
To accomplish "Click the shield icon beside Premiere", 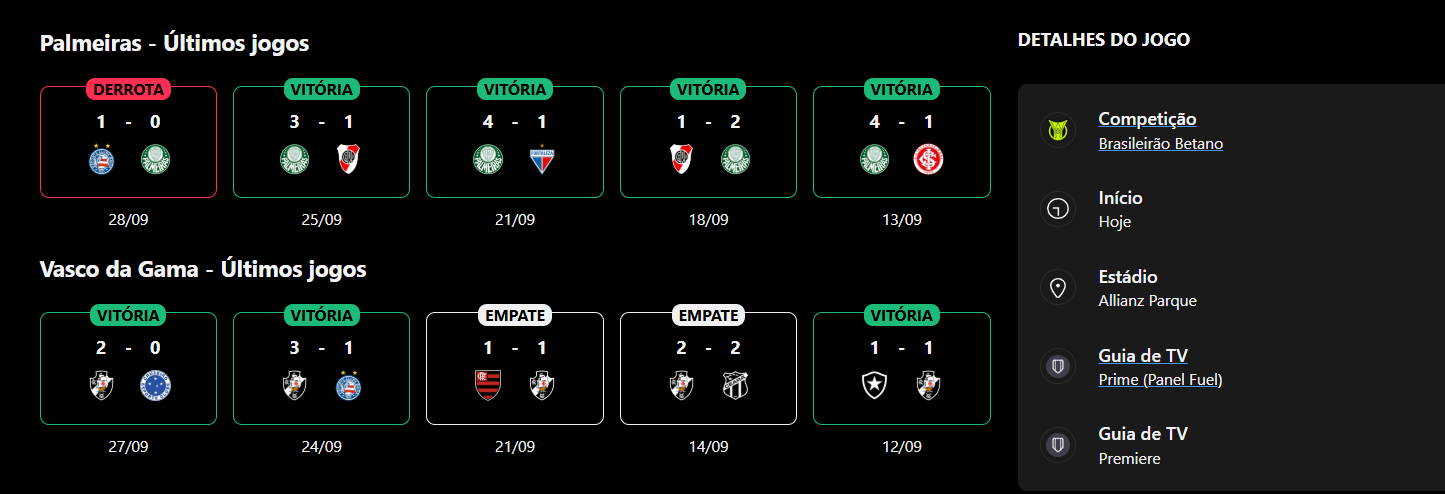I will [1057, 445].
